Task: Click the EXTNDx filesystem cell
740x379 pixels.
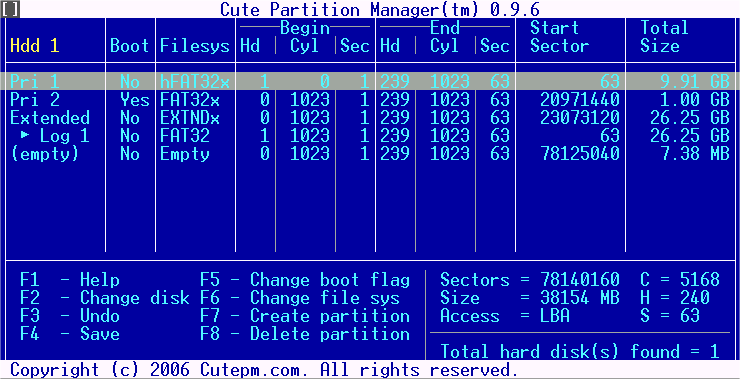Action: tap(190, 118)
